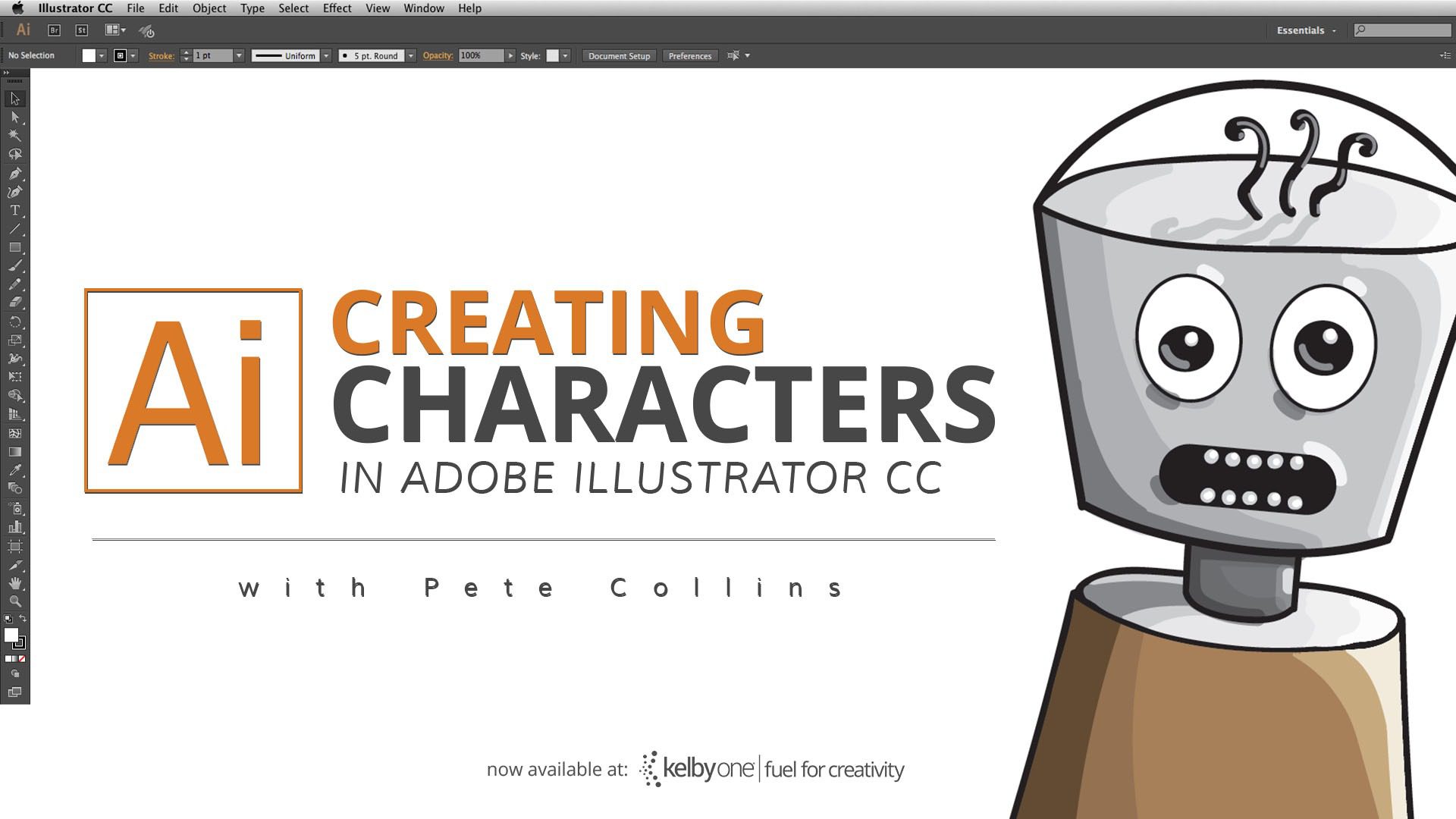Click the Document Setup button

point(619,55)
